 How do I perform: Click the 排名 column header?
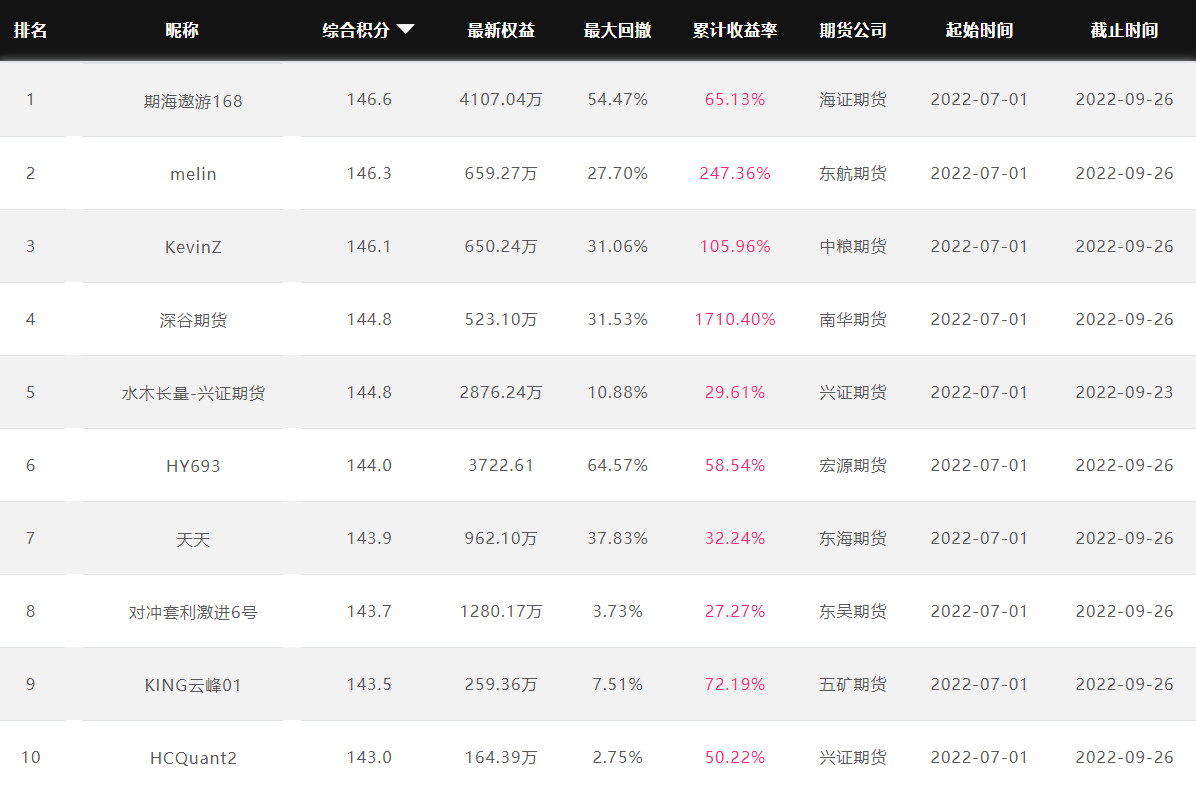[x=31, y=30]
